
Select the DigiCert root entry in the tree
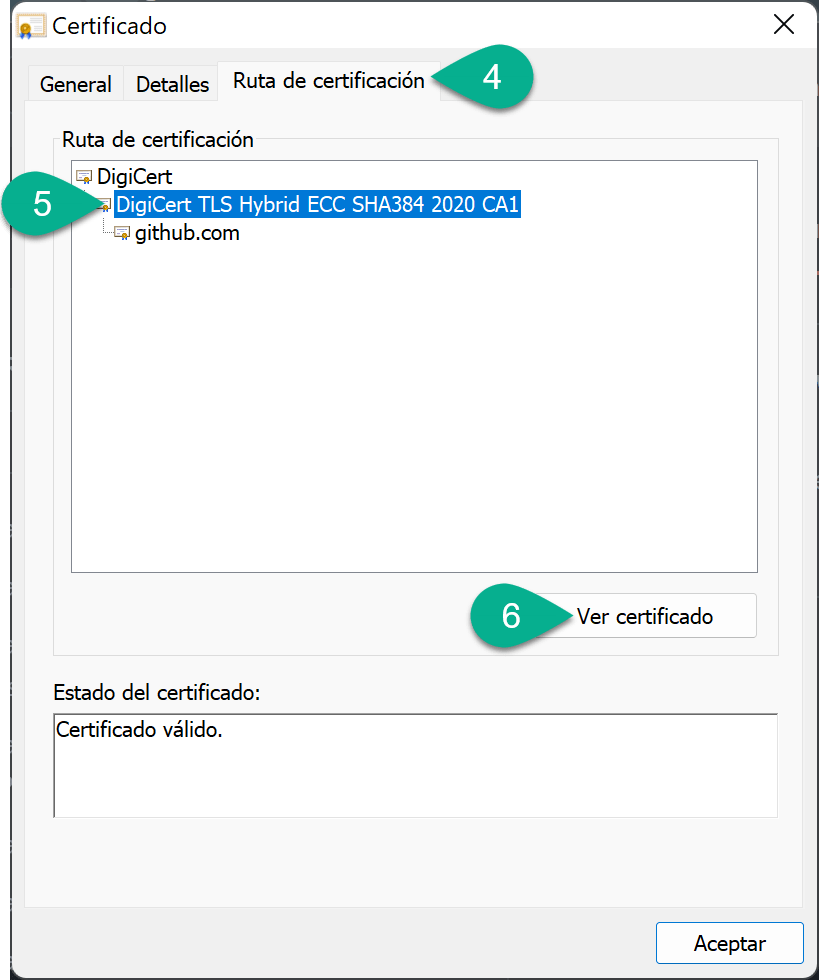point(134,177)
